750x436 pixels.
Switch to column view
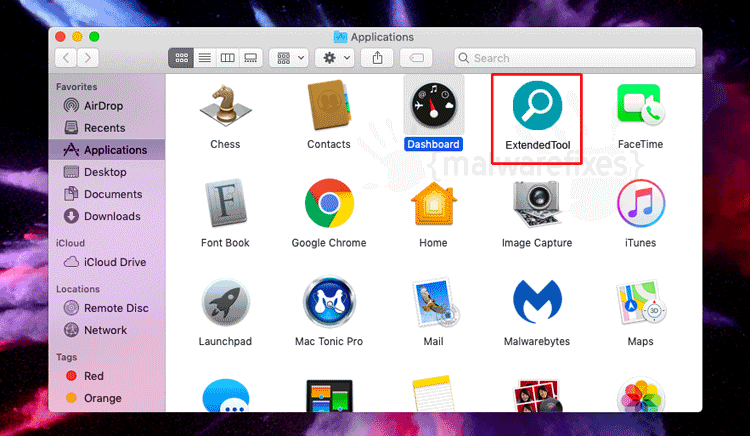(227, 58)
